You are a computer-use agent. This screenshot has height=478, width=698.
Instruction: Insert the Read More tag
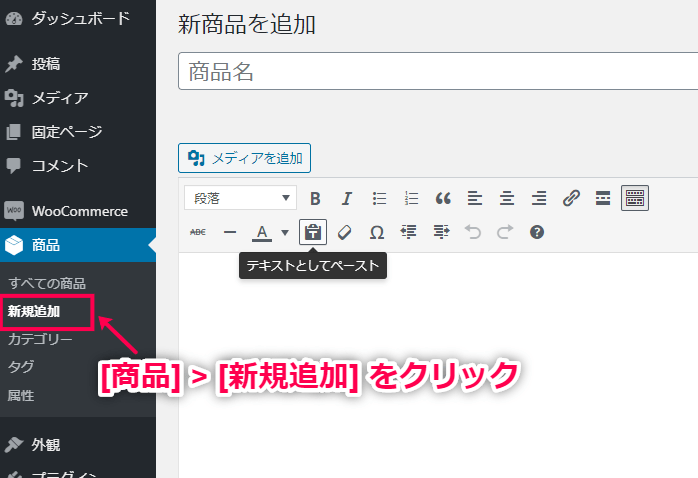(x=603, y=198)
